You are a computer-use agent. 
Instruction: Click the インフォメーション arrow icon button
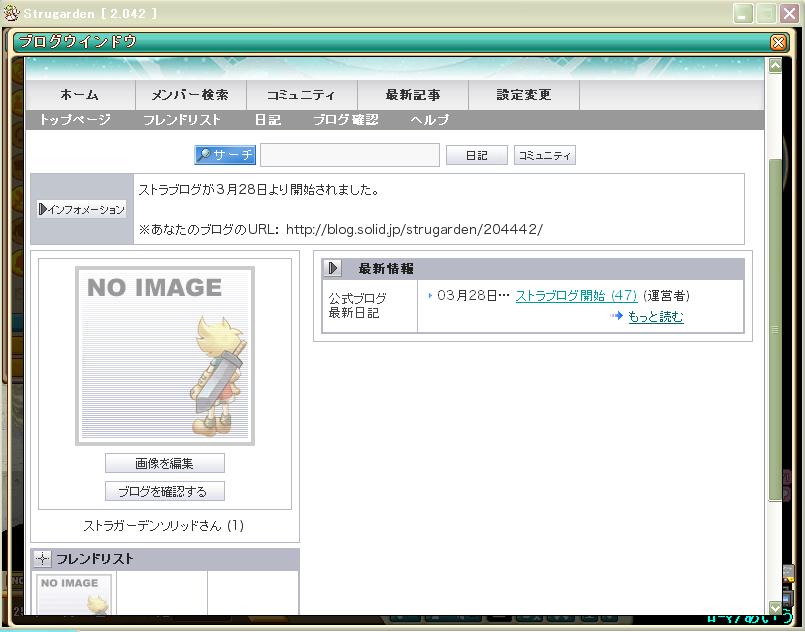82,209
